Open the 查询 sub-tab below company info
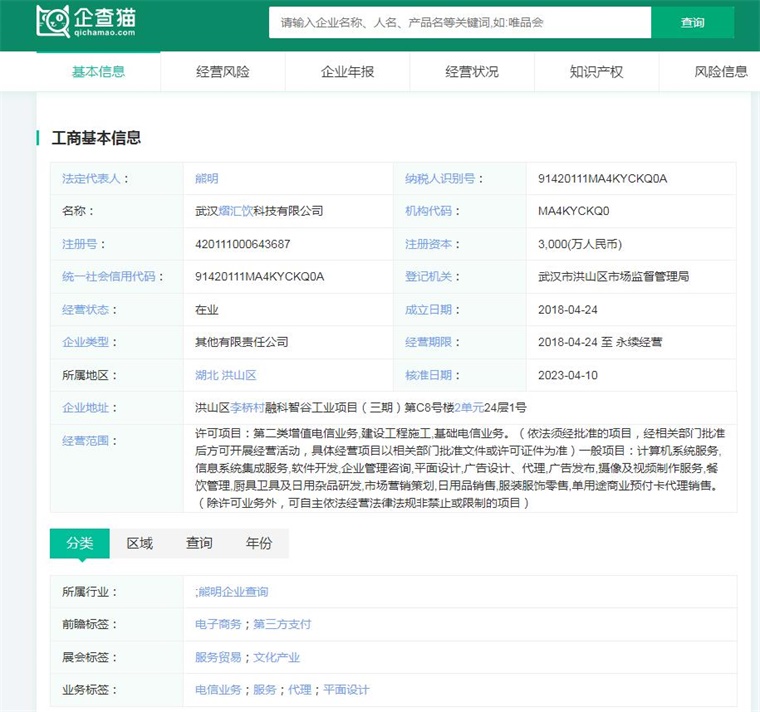 click(x=199, y=543)
